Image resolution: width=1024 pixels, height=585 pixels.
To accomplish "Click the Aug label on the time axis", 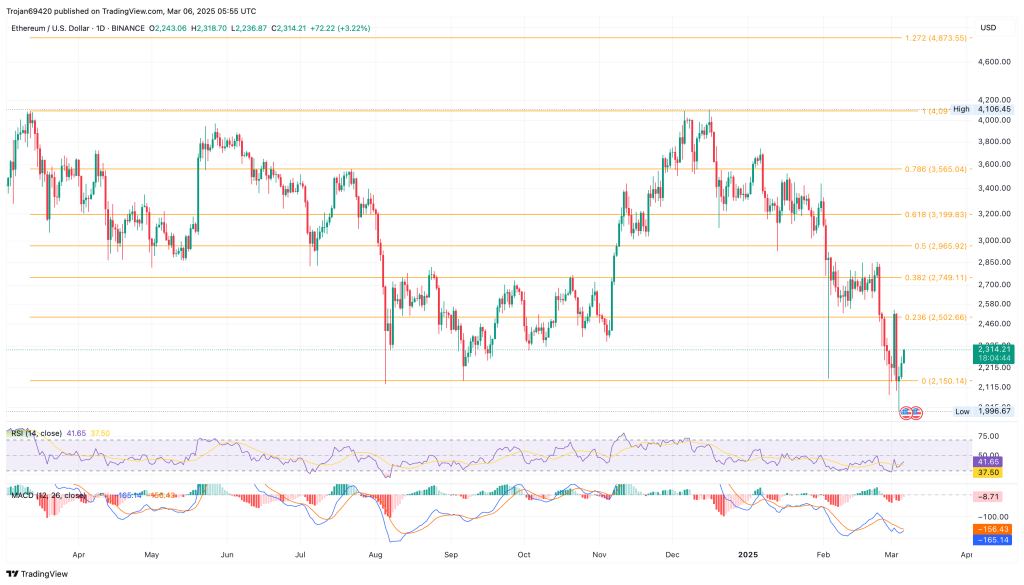I will (x=375, y=555).
